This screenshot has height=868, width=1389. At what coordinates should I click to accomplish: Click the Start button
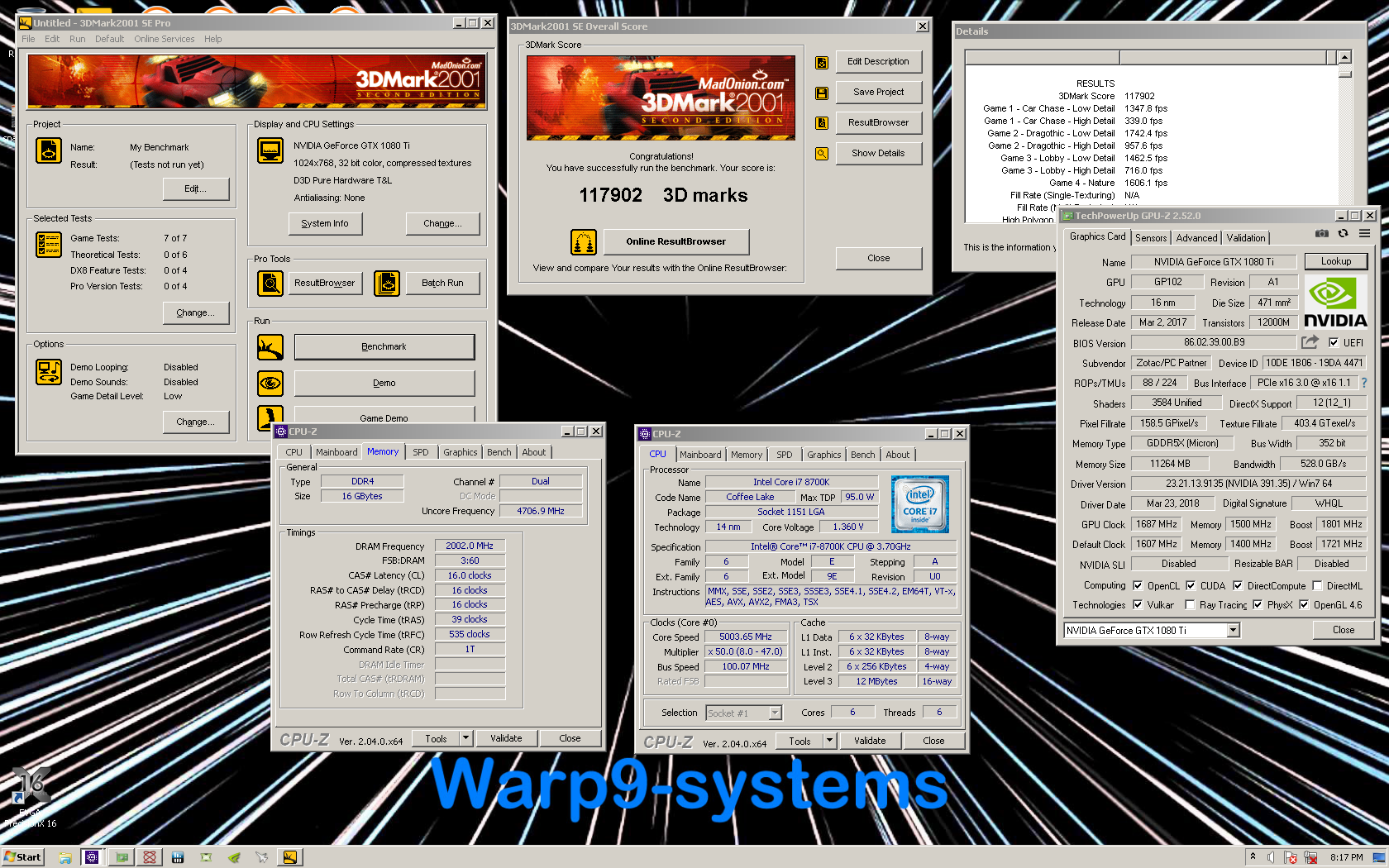(23, 857)
